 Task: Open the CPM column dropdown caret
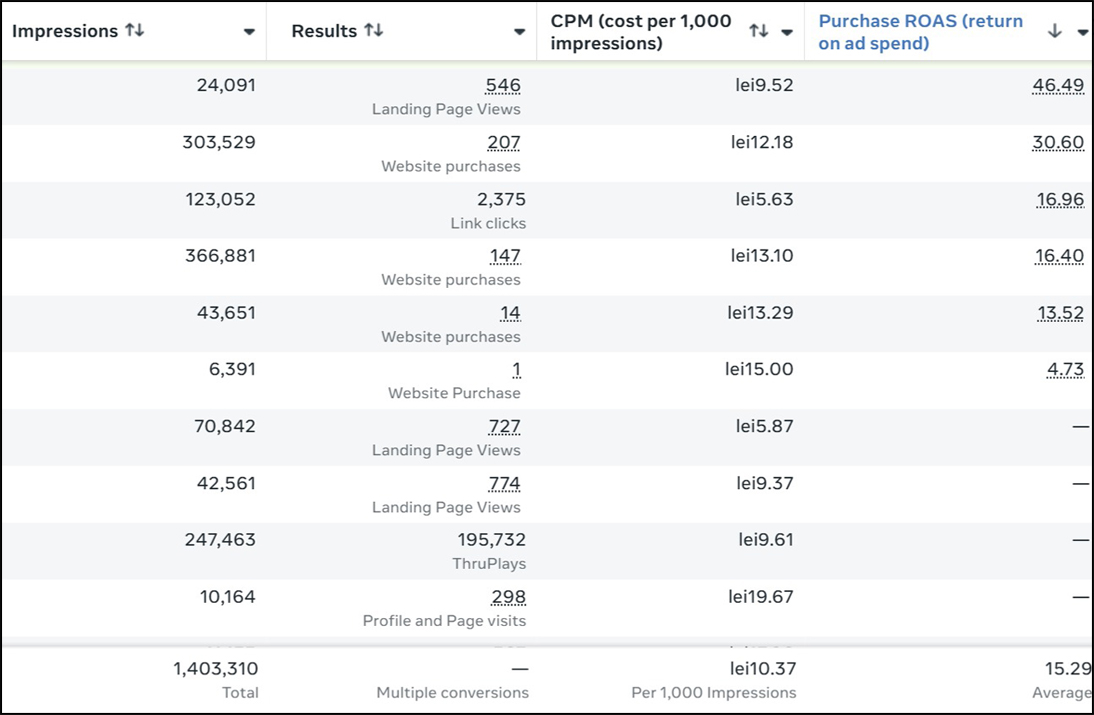tap(787, 32)
